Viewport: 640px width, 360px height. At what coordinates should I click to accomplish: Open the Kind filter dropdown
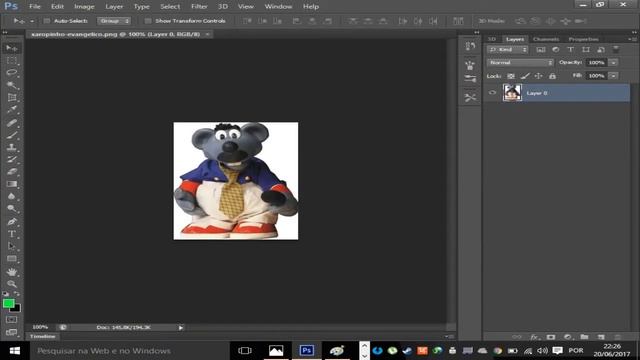pyautogui.click(x=508, y=50)
